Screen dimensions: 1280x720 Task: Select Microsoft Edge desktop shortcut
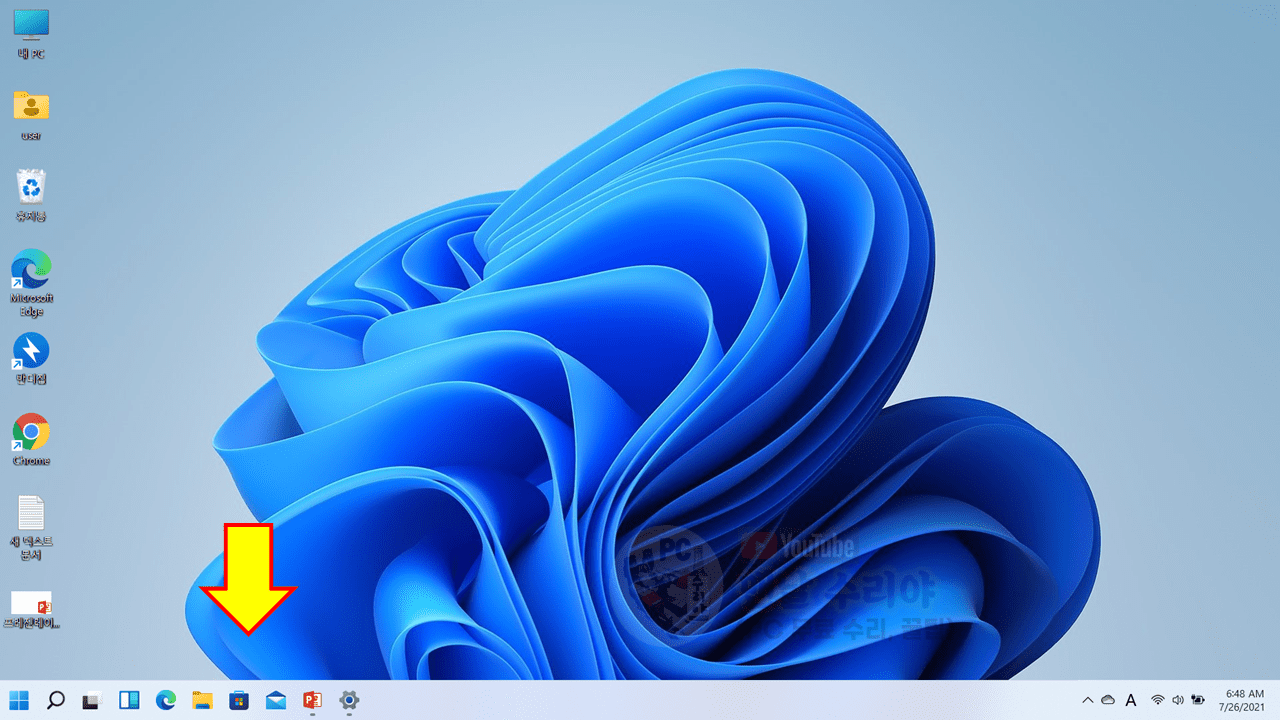pyautogui.click(x=31, y=284)
